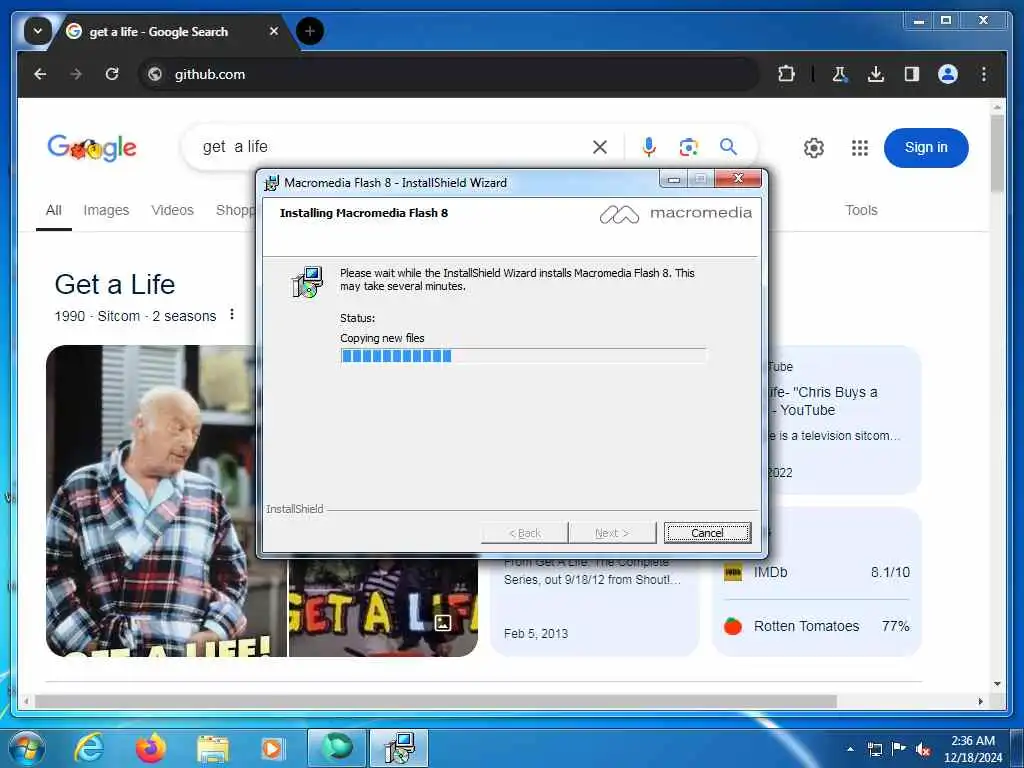This screenshot has width=1024, height=768.
Task: Switch to the green browser taskbar button
Action: point(337,748)
